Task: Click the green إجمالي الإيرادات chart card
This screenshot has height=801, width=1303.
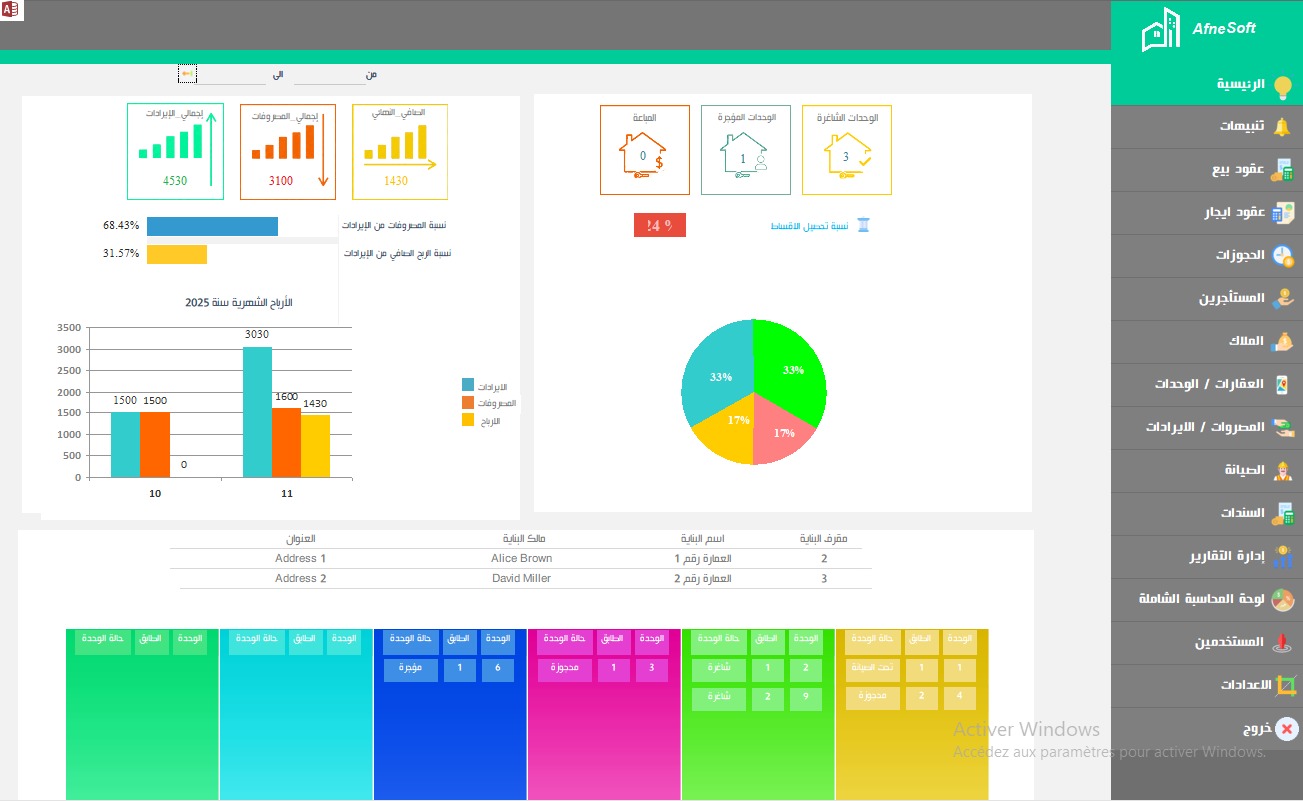Action: (x=175, y=151)
